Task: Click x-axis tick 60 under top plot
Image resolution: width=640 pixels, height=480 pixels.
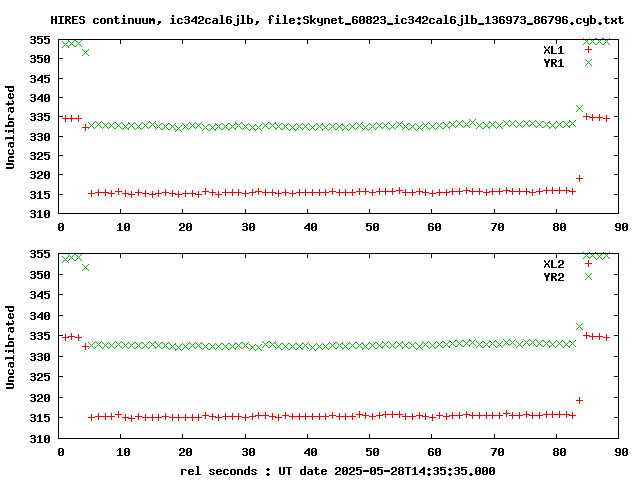Action: [435, 227]
